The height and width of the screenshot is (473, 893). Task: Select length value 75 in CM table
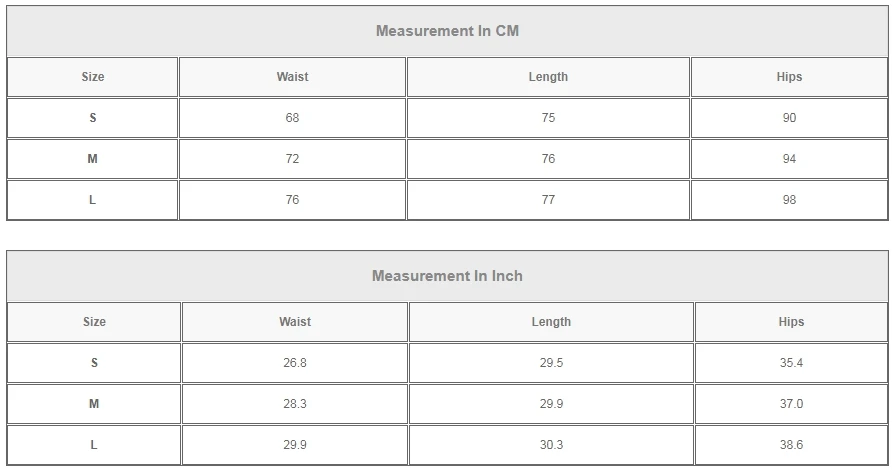(548, 118)
